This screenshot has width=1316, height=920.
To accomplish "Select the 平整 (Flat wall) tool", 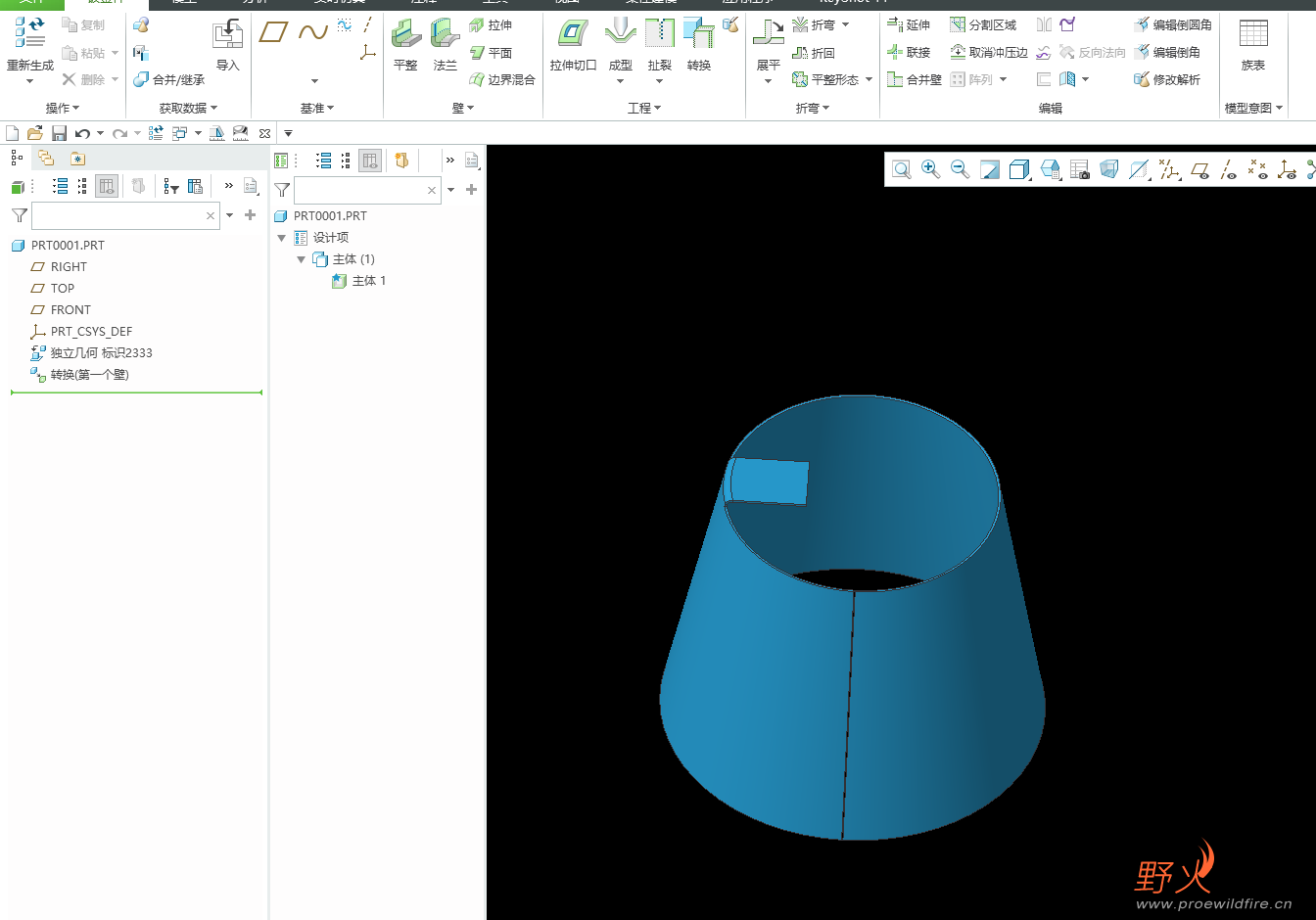I will pyautogui.click(x=405, y=45).
